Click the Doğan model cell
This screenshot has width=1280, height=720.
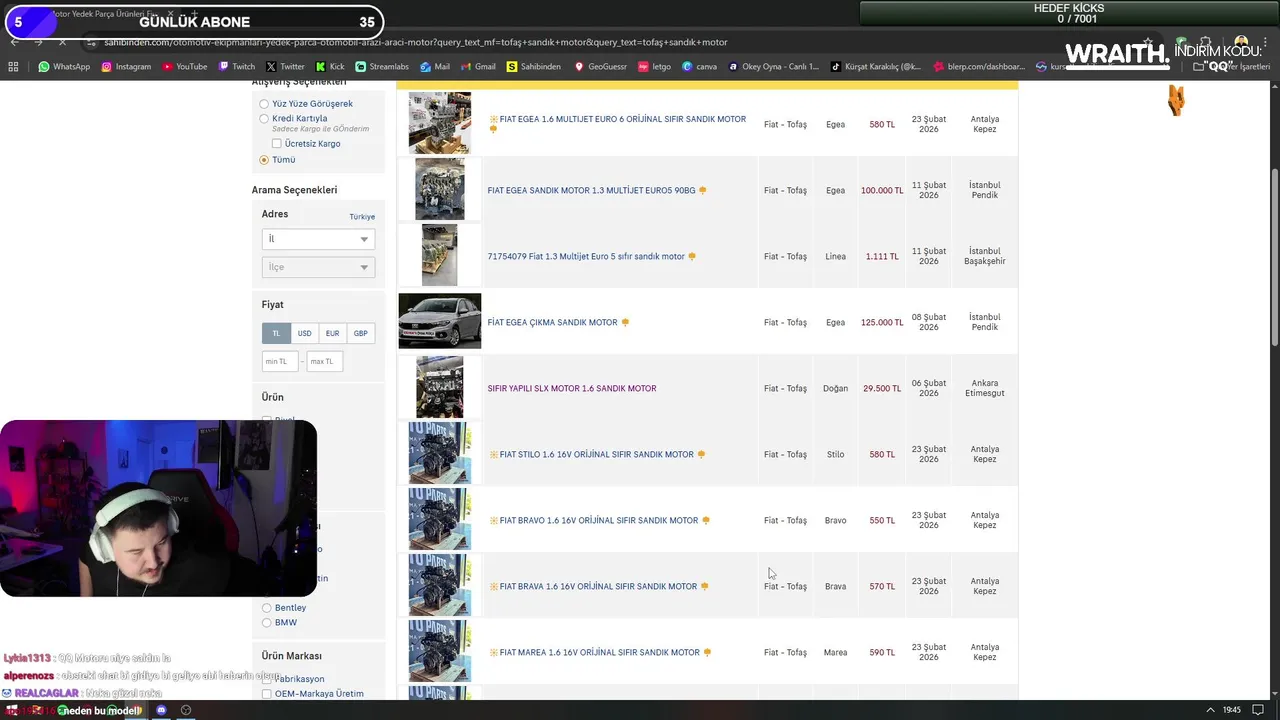click(835, 388)
